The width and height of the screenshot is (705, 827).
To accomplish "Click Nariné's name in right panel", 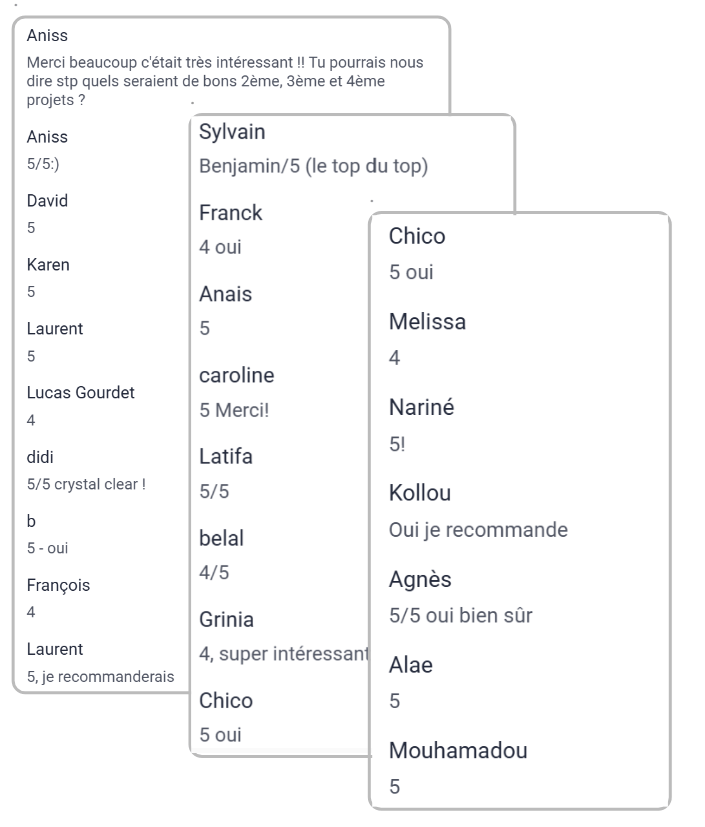I will pos(422,408).
